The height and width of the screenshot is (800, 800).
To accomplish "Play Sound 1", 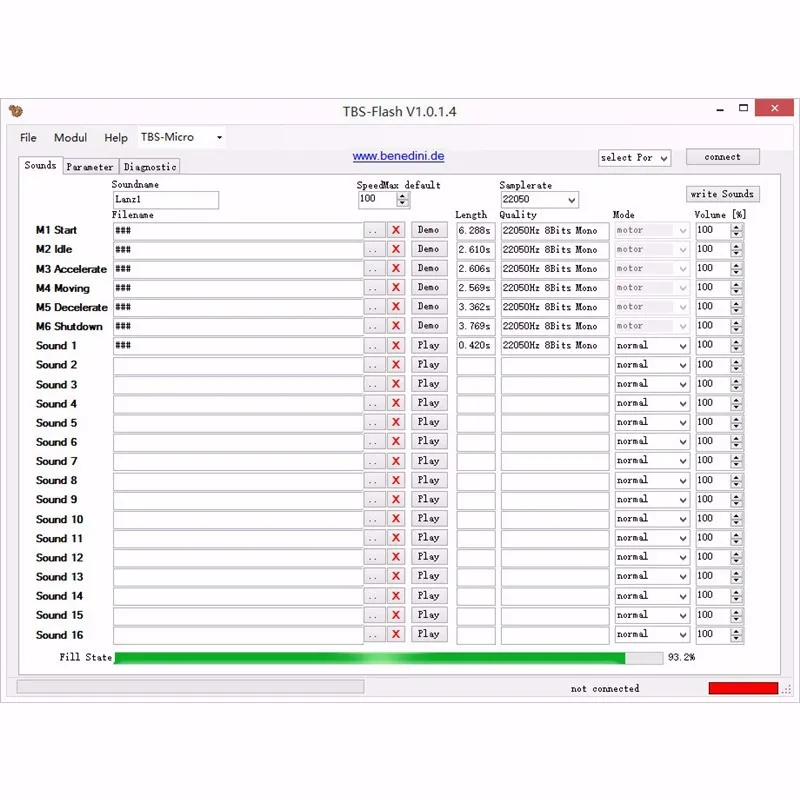I will 429,345.
